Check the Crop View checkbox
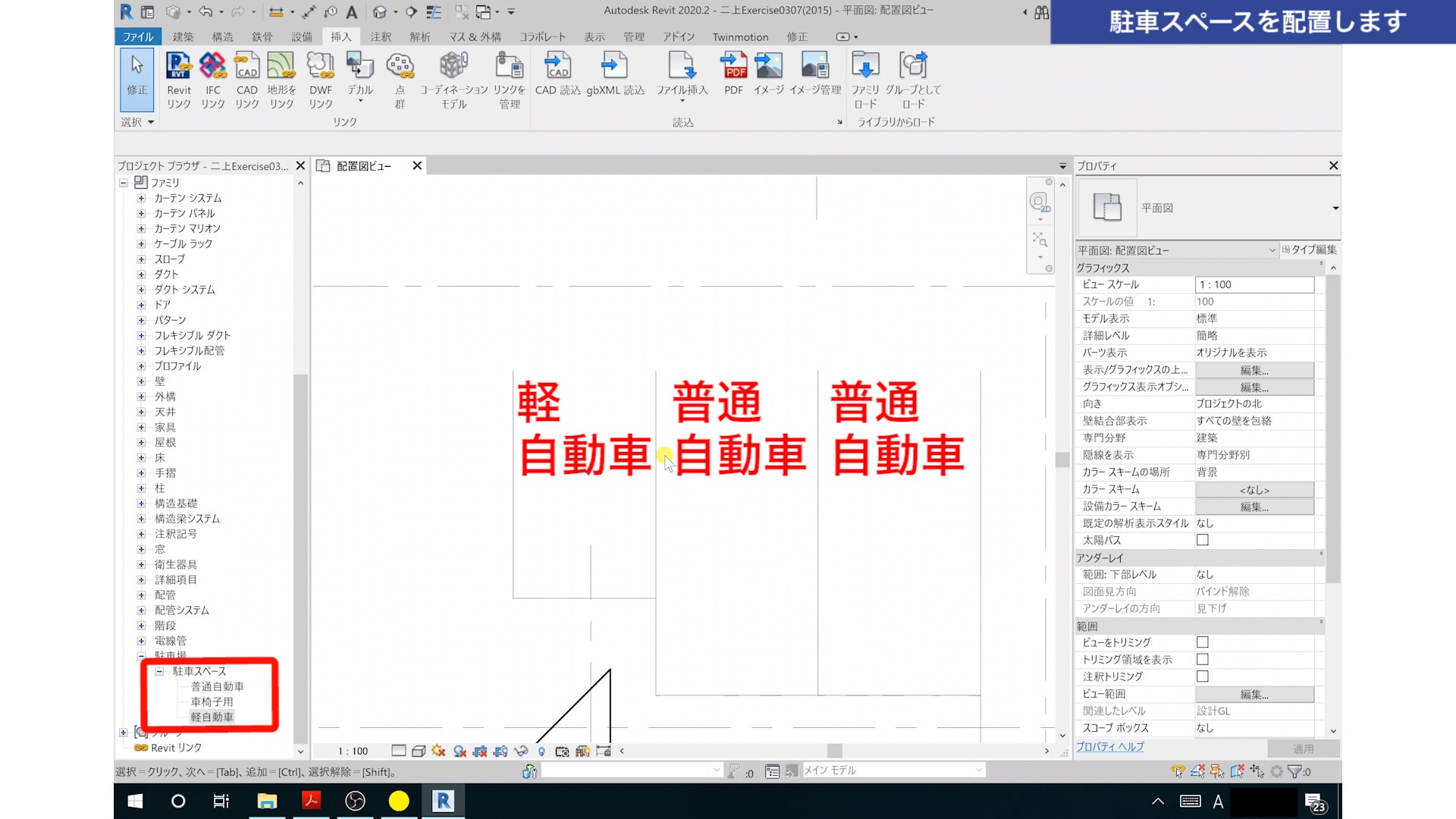 click(1202, 642)
